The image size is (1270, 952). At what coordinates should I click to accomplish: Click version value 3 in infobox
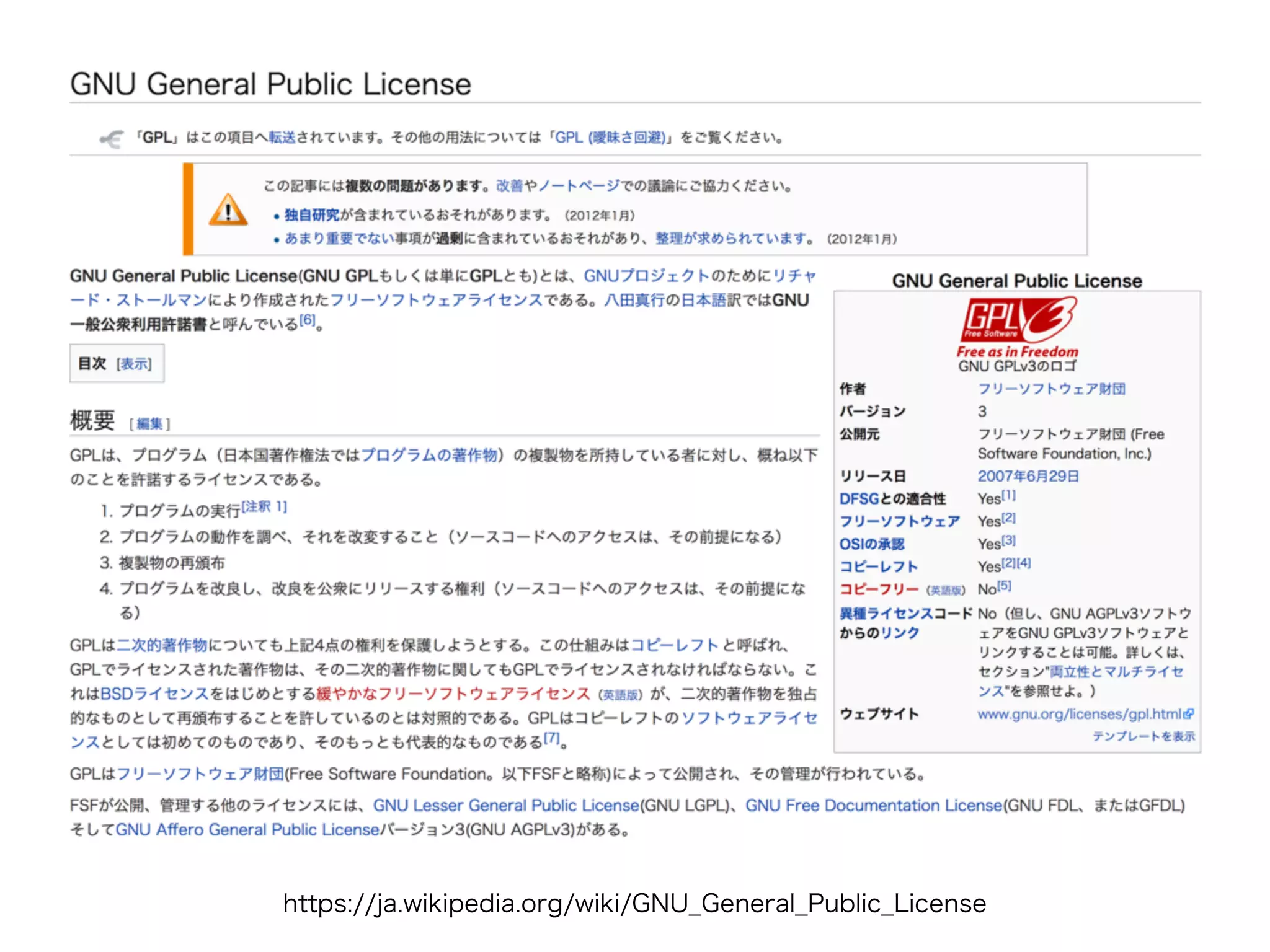(982, 412)
